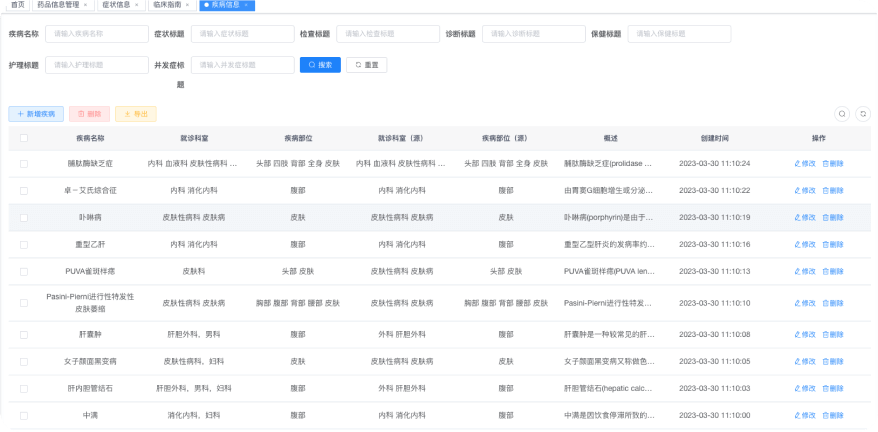Click the 新增疾病 button

36,114
